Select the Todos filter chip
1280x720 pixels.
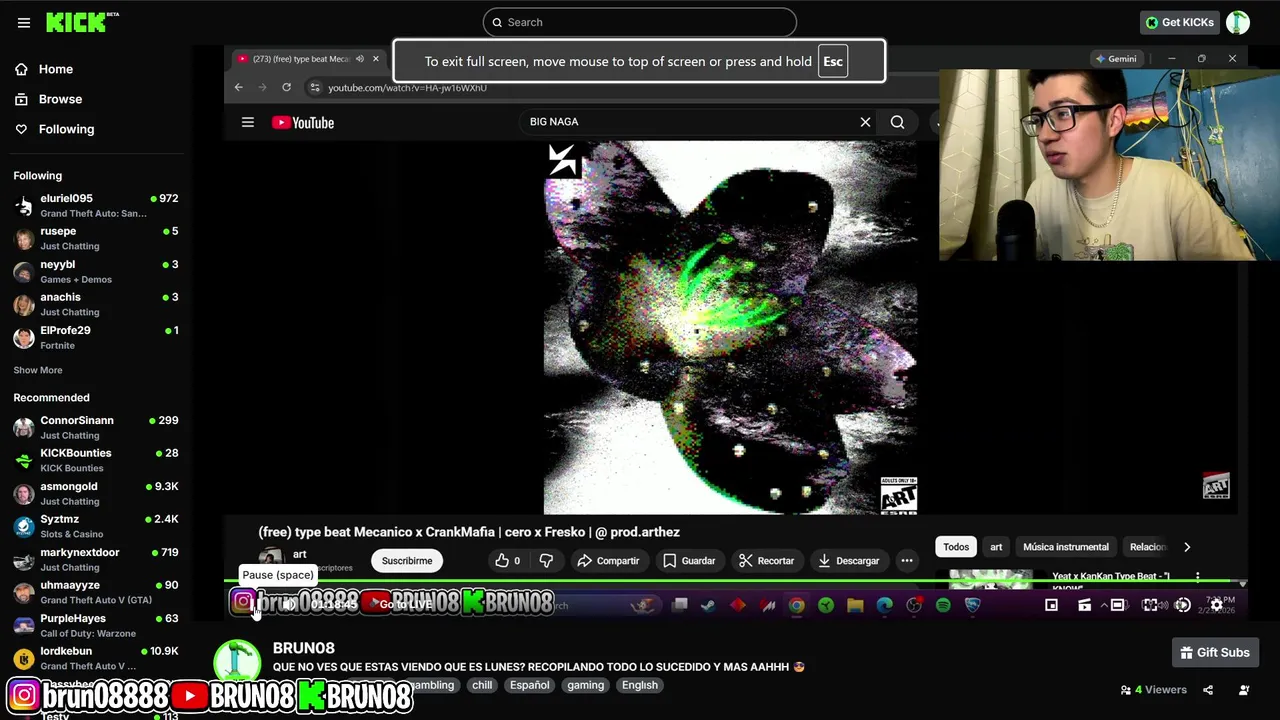tap(956, 547)
